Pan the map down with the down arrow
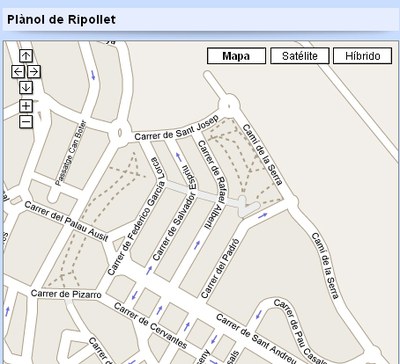The width and height of the screenshot is (400, 364). point(26,88)
